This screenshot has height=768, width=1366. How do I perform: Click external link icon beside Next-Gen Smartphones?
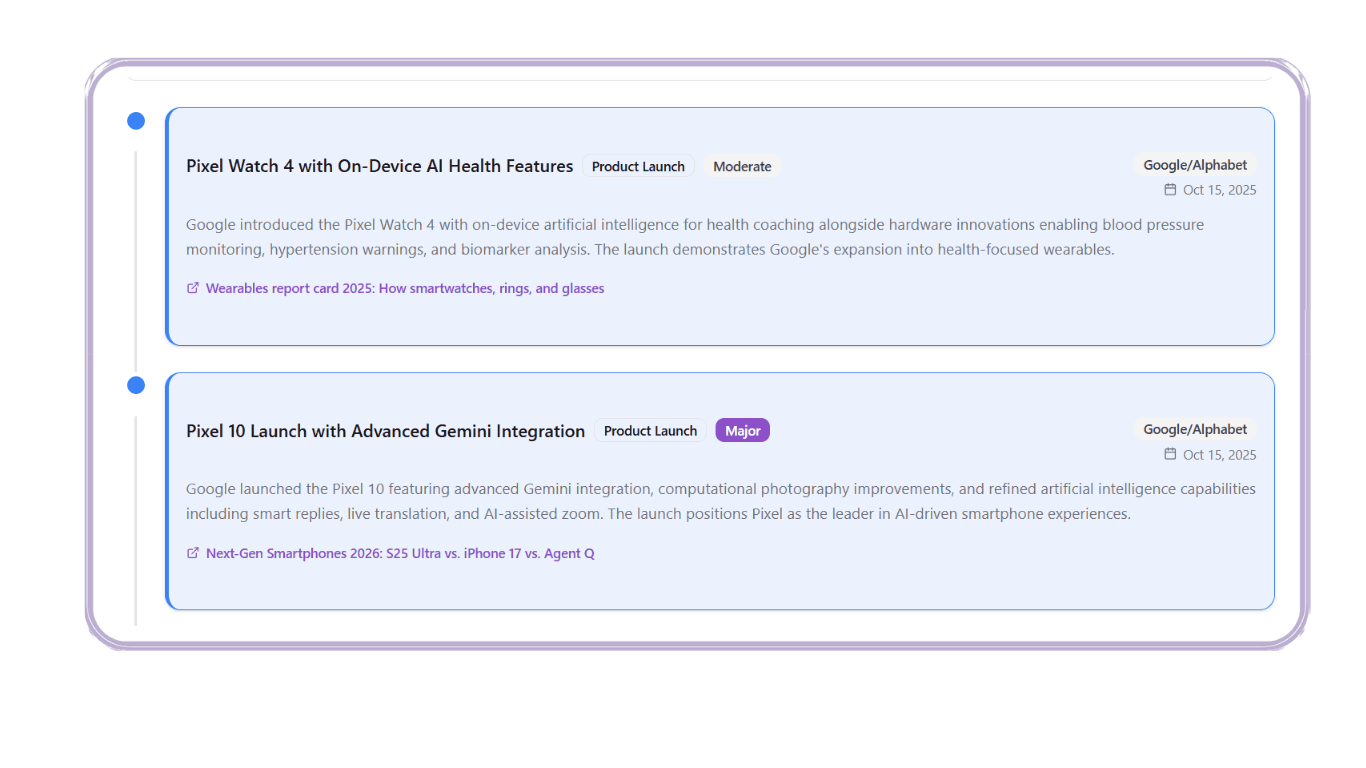(x=193, y=553)
